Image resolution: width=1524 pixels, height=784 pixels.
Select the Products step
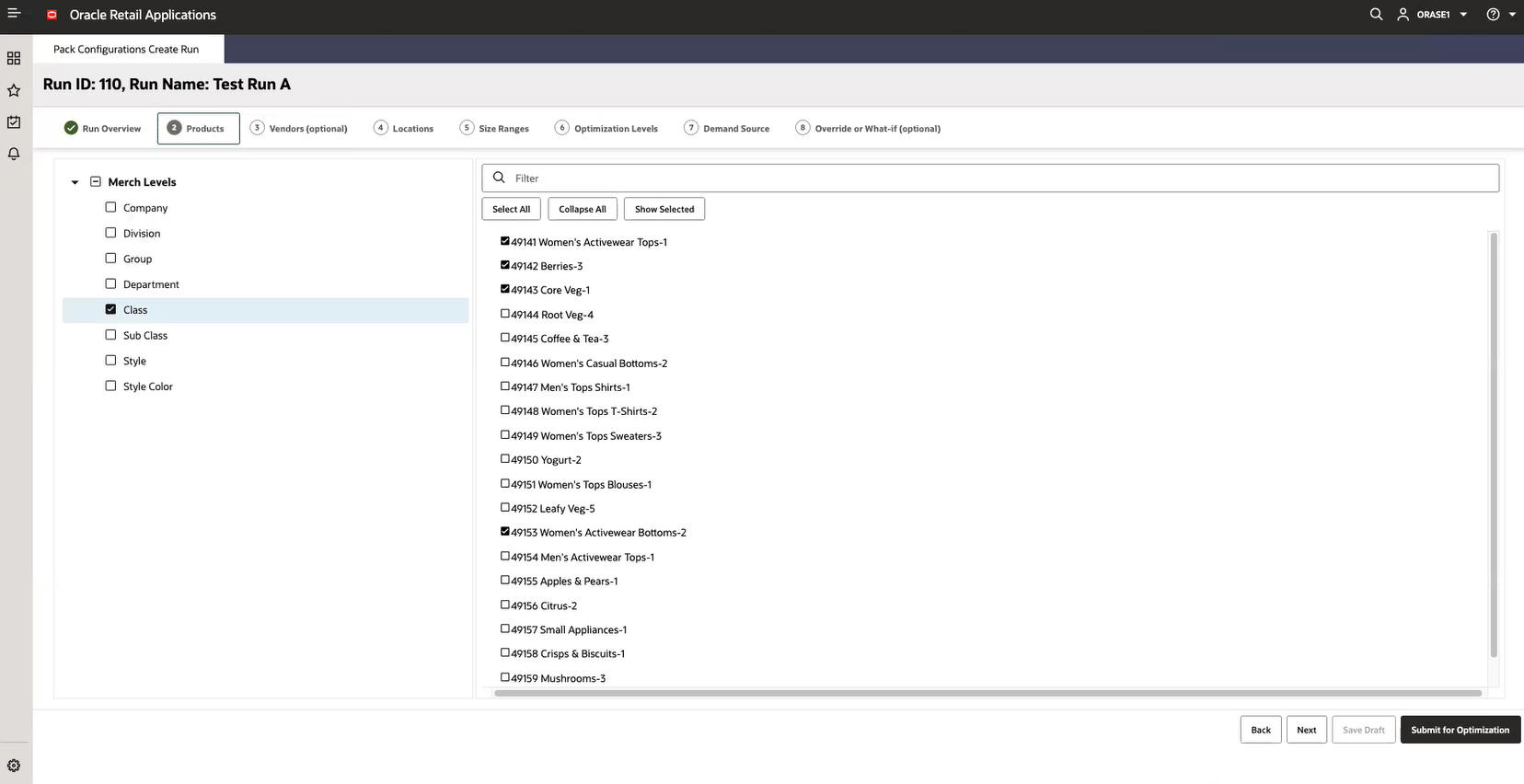[198, 129]
